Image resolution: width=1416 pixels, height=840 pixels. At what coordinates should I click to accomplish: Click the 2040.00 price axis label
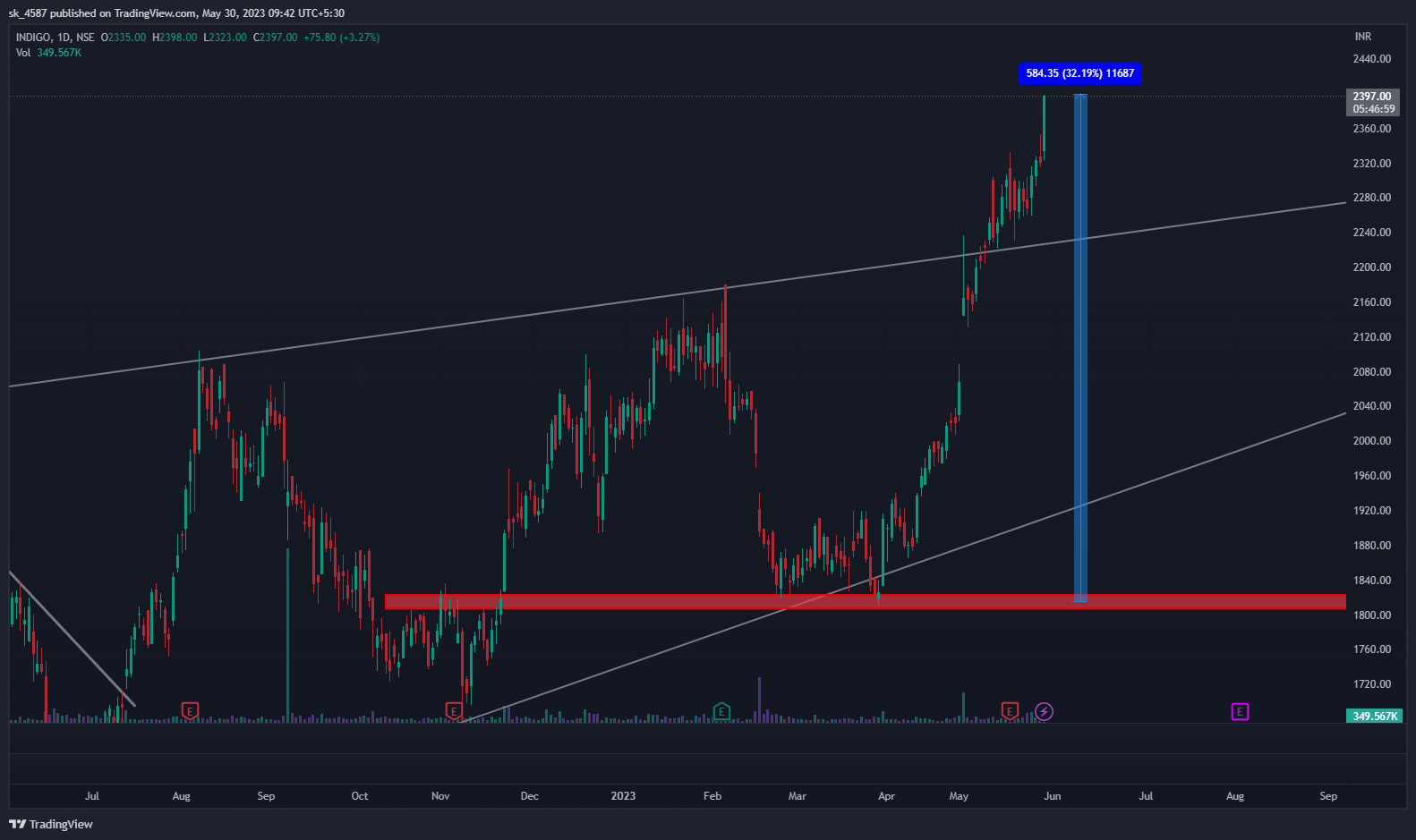pos(1372,406)
